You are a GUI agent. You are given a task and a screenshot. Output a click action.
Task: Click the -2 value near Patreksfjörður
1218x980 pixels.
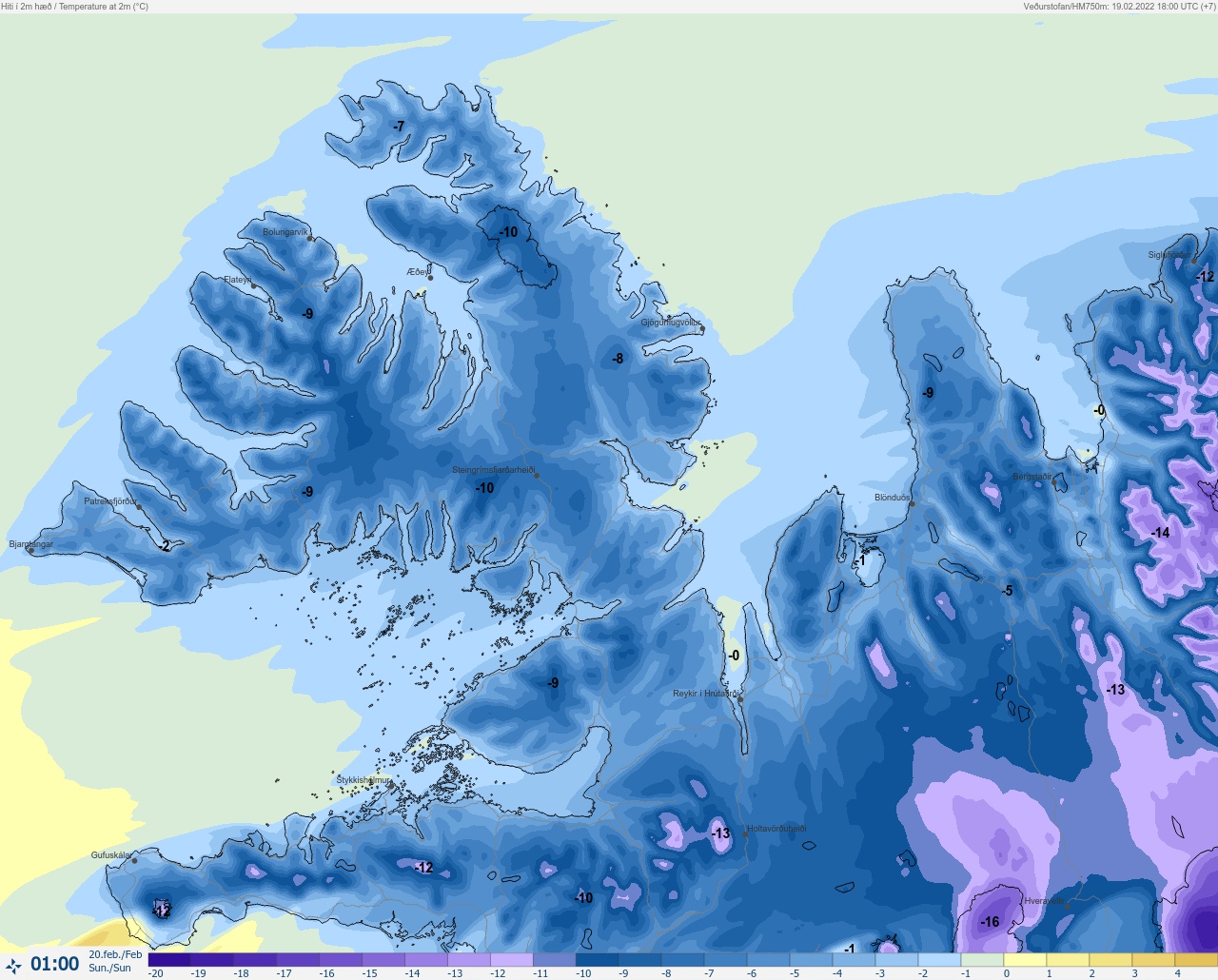tap(165, 546)
